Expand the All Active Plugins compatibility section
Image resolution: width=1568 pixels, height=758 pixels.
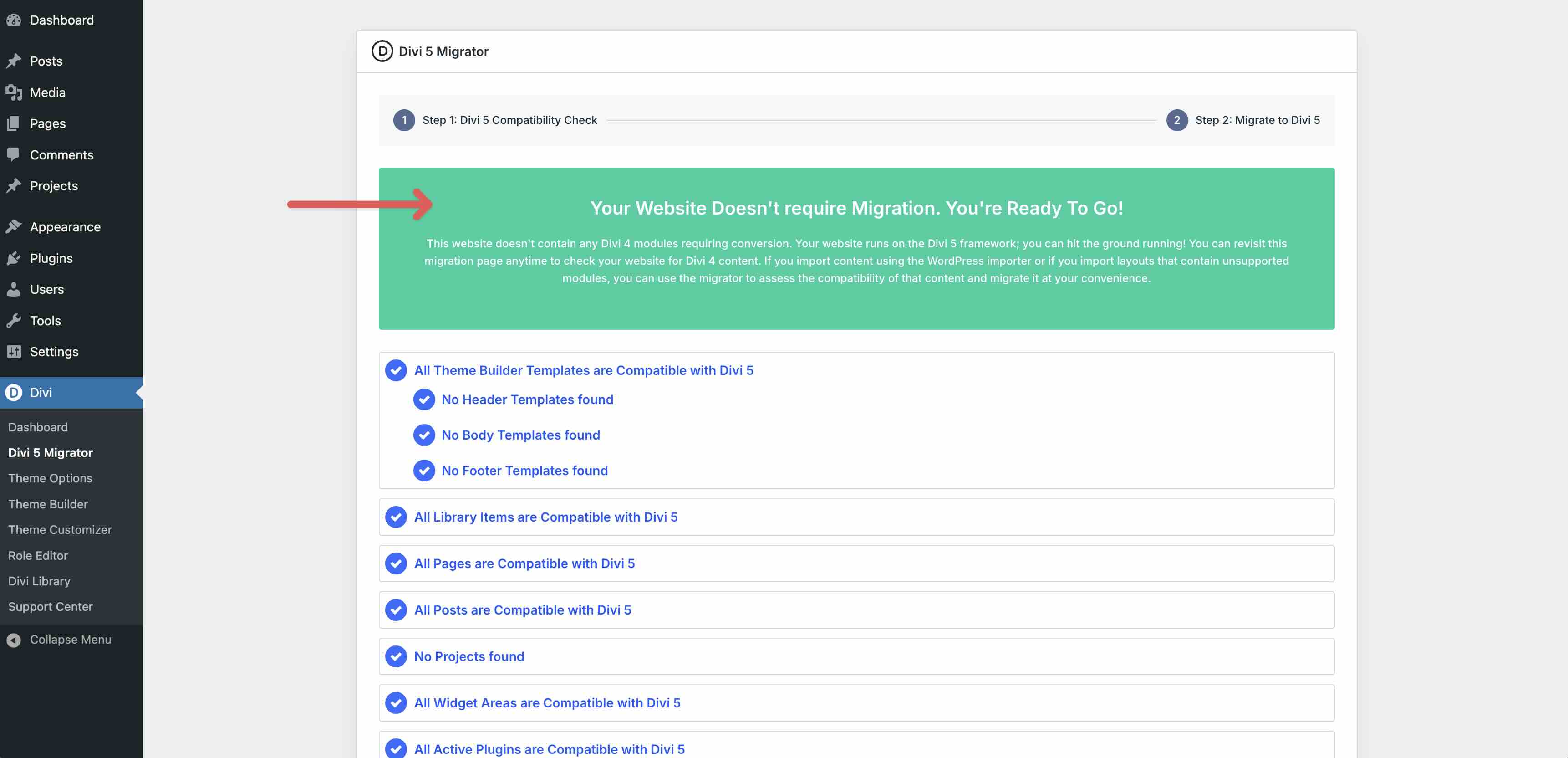(549, 749)
